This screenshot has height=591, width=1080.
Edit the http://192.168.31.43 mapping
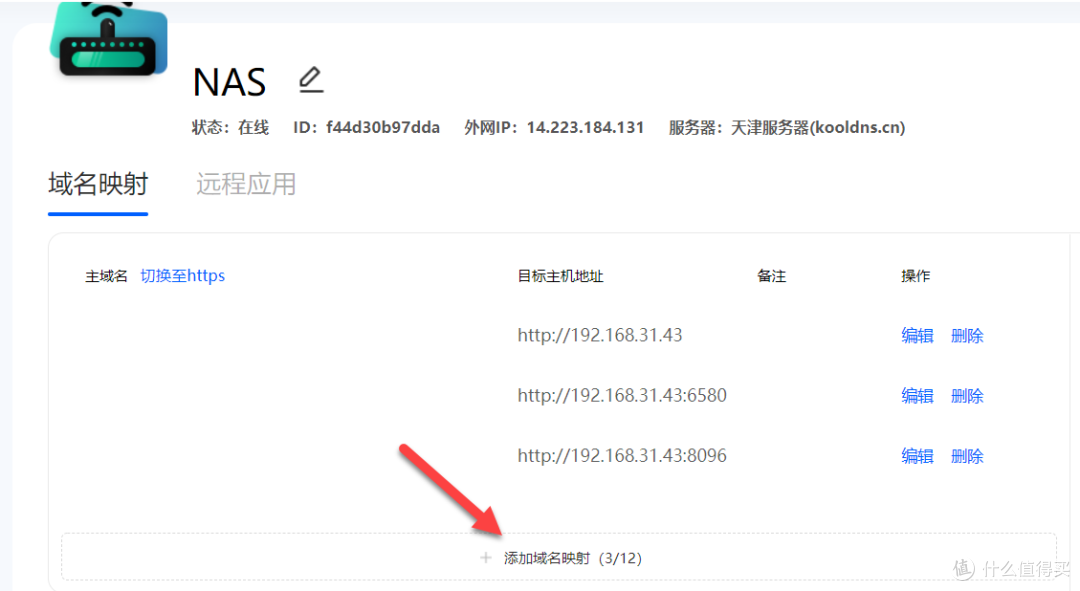pos(917,336)
